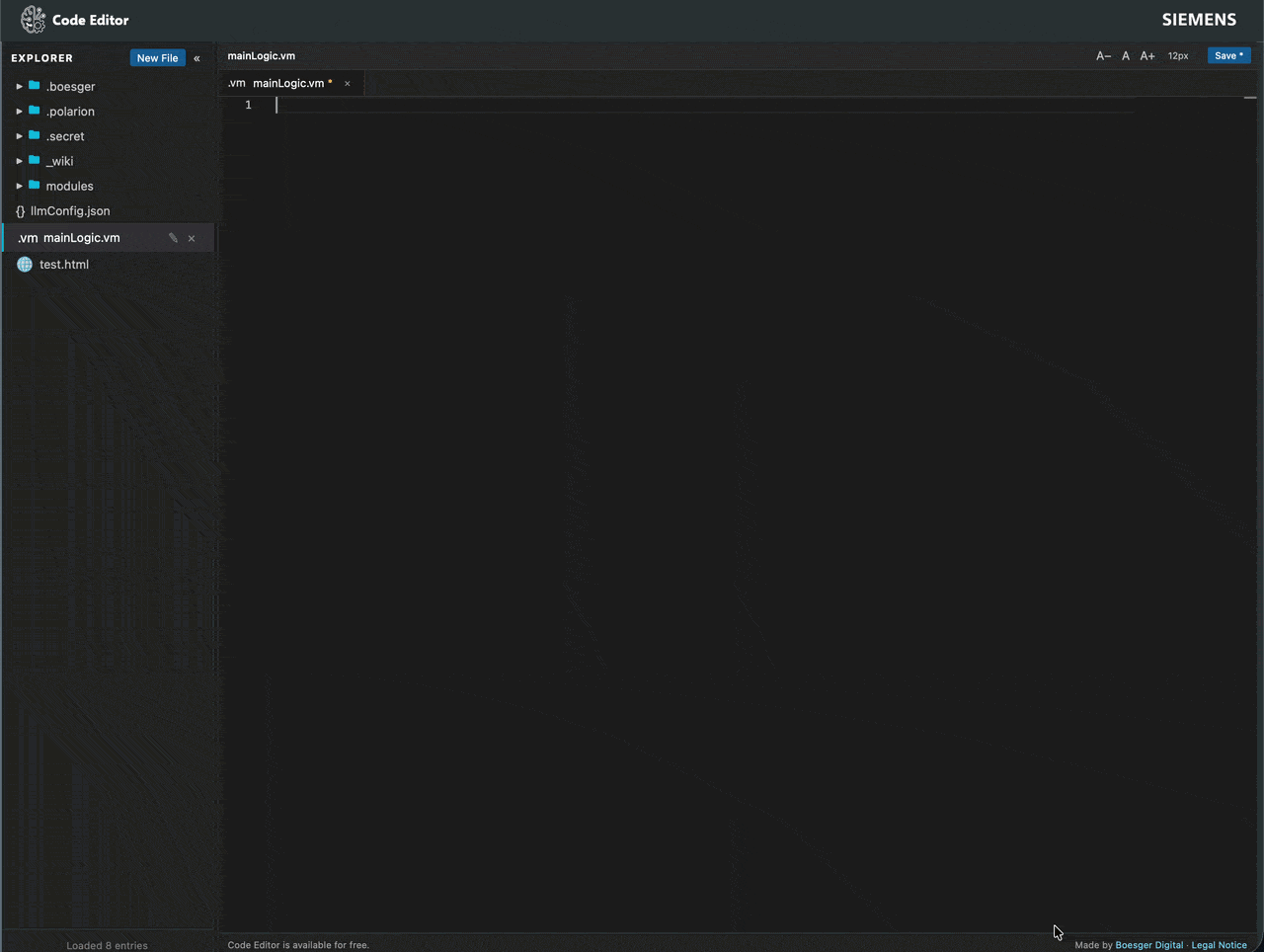Click the delete X icon beside mainLogic.vm in explorer
The height and width of the screenshot is (952, 1264).
click(x=192, y=238)
